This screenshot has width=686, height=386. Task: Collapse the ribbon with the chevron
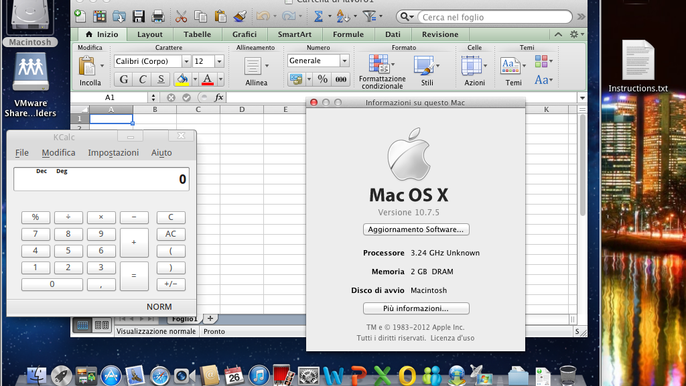(x=558, y=34)
